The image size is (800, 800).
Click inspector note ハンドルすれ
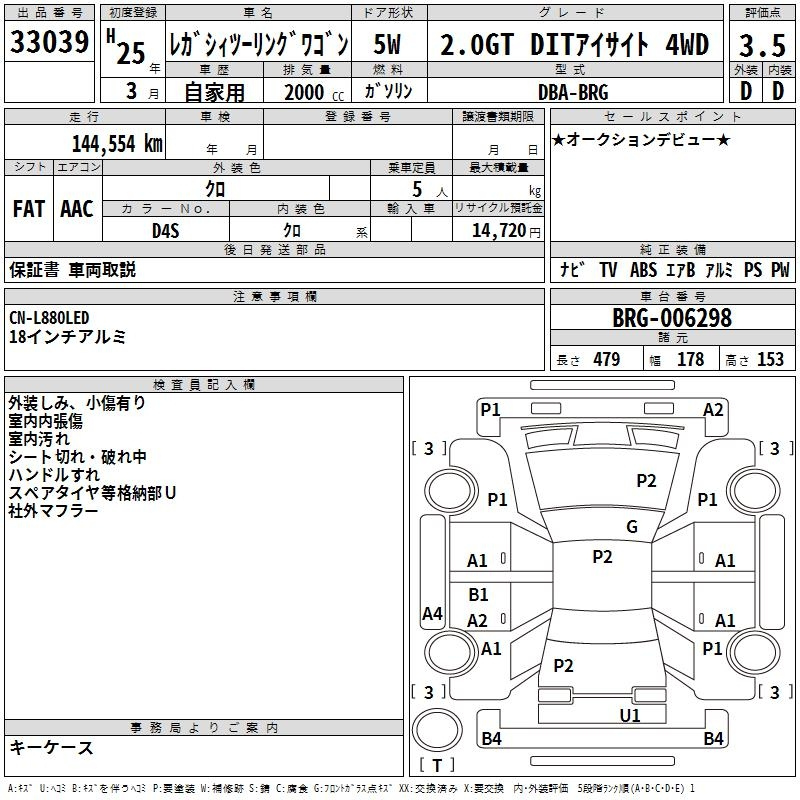[x=54, y=474]
